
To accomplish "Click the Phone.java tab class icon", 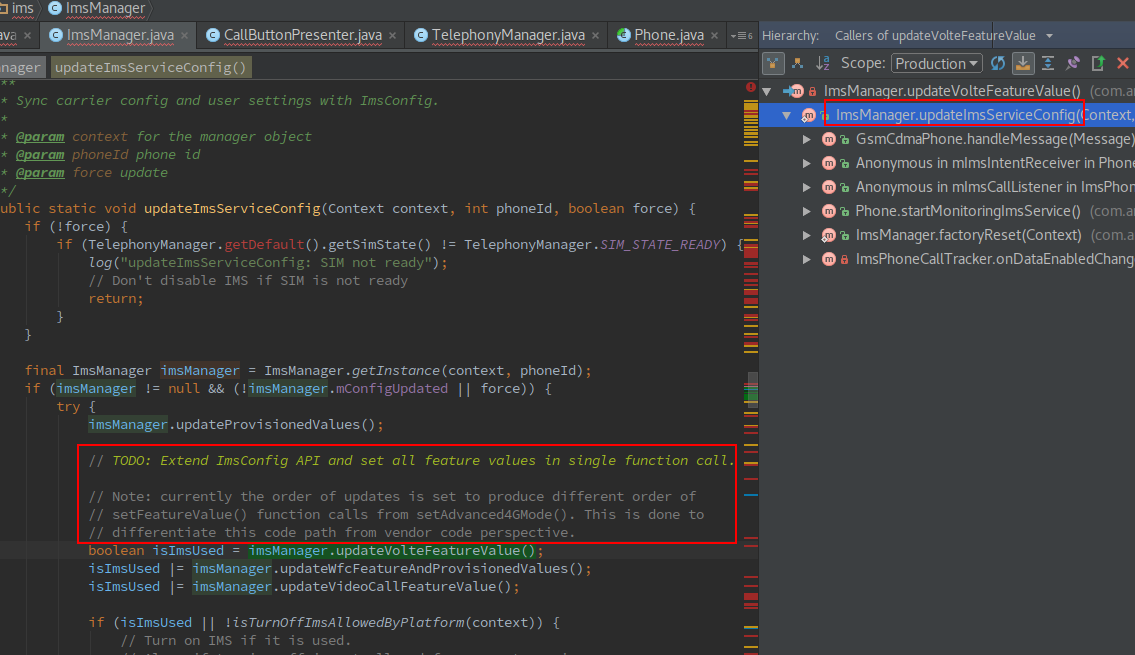I will pos(623,35).
